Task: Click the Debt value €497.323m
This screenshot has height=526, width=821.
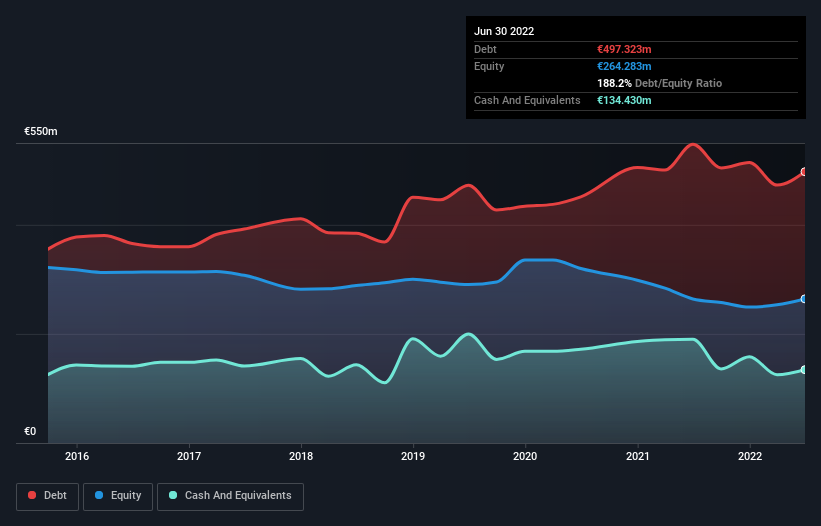Action: point(624,49)
